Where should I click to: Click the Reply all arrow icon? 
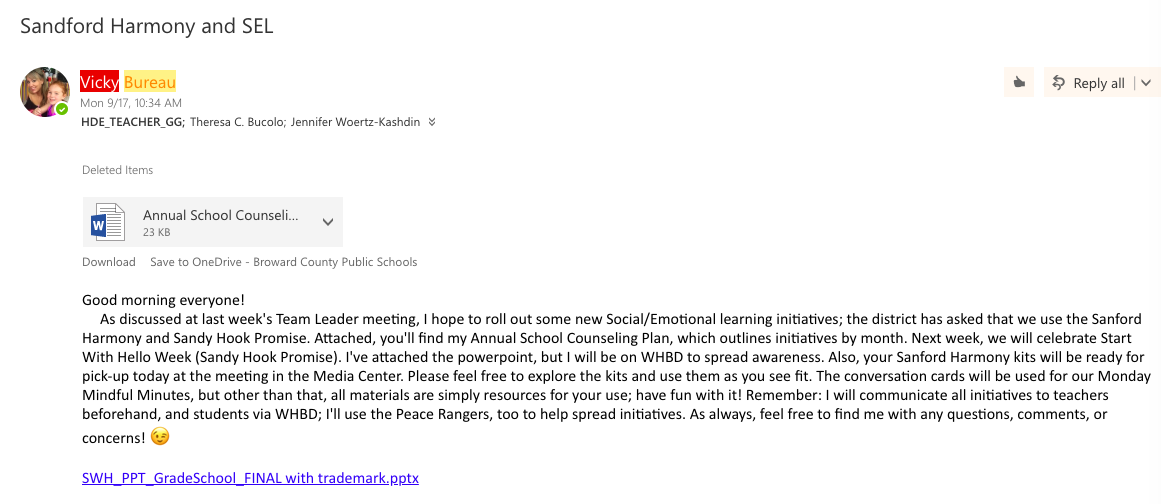coord(1060,83)
